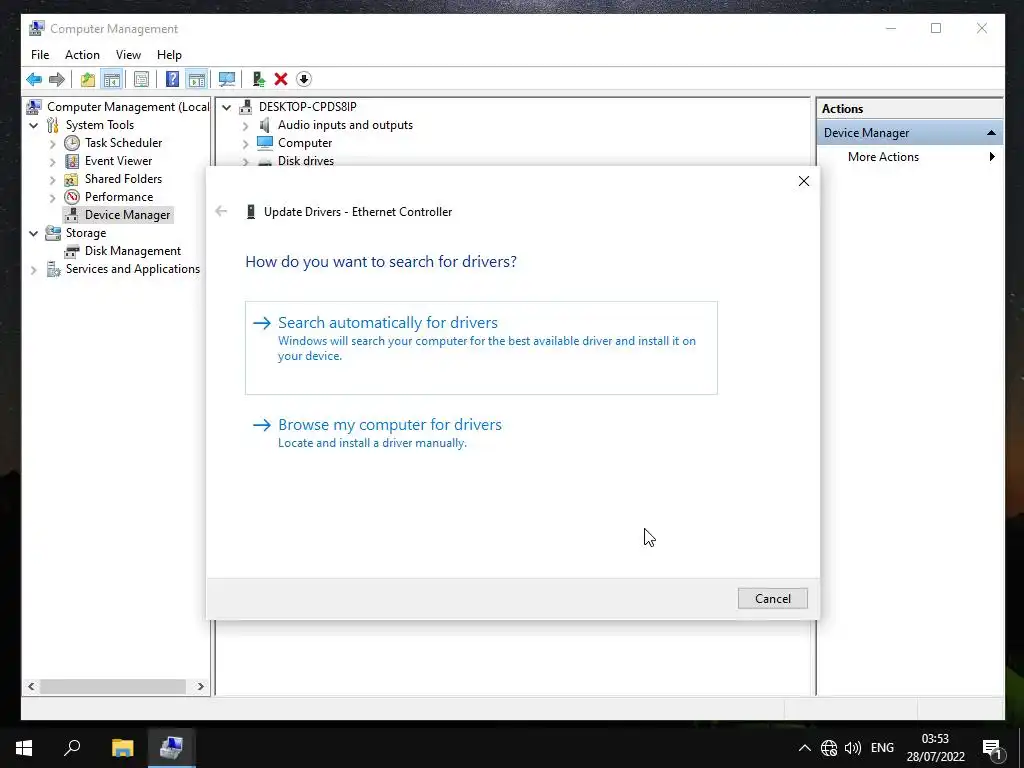Click Scan for hardware changes monitor icon
The height and width of the screenshot is (768, 1024).
(227, 80)
